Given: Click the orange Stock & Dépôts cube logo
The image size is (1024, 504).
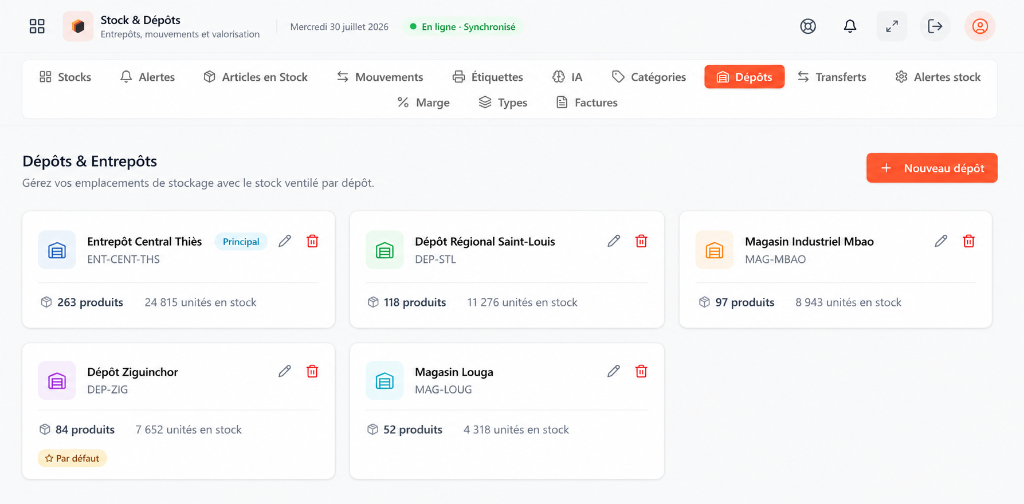Looking at the screenshot, I should (x=78, y=27).
